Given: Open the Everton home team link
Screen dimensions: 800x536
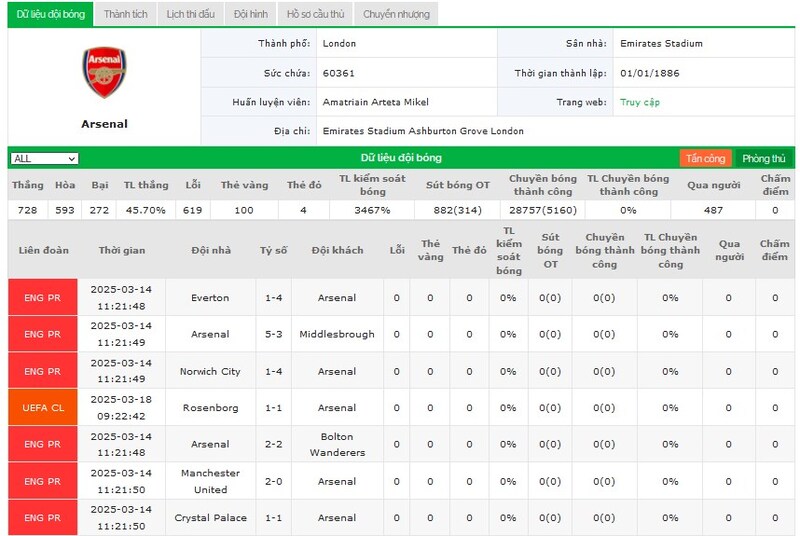Looking at the screenshot, I should (210, 298).
